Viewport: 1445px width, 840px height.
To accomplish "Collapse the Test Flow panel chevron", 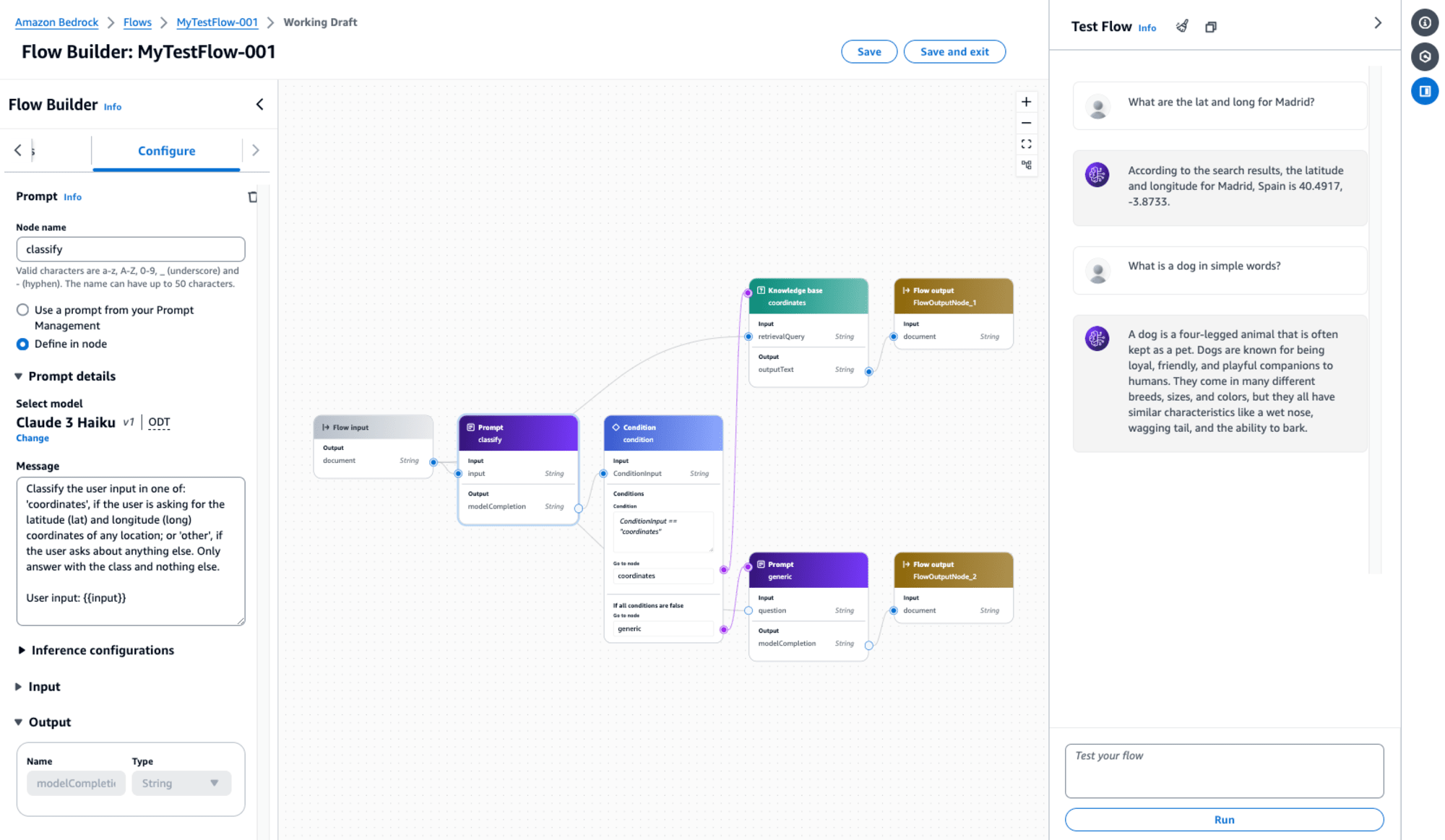I will click(1378, 23).
